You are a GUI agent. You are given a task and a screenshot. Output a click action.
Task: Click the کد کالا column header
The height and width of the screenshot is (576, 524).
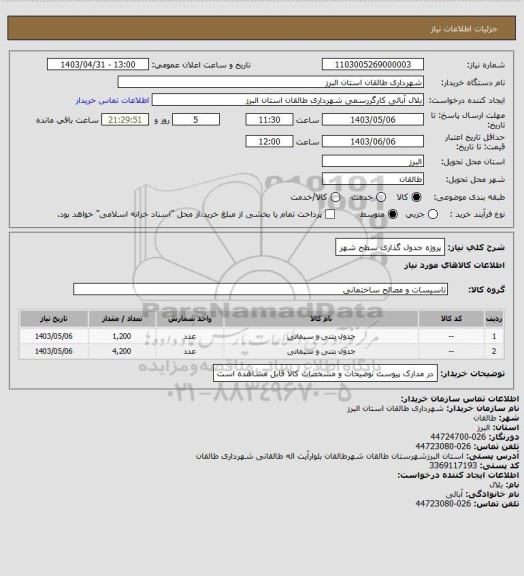[451, 319]
